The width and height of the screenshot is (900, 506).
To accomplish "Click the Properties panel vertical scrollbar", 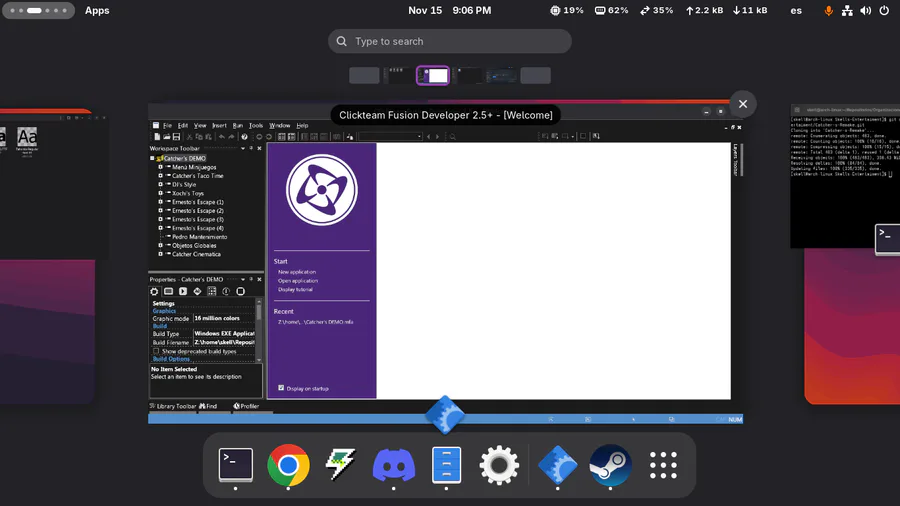I will (259, 330).
